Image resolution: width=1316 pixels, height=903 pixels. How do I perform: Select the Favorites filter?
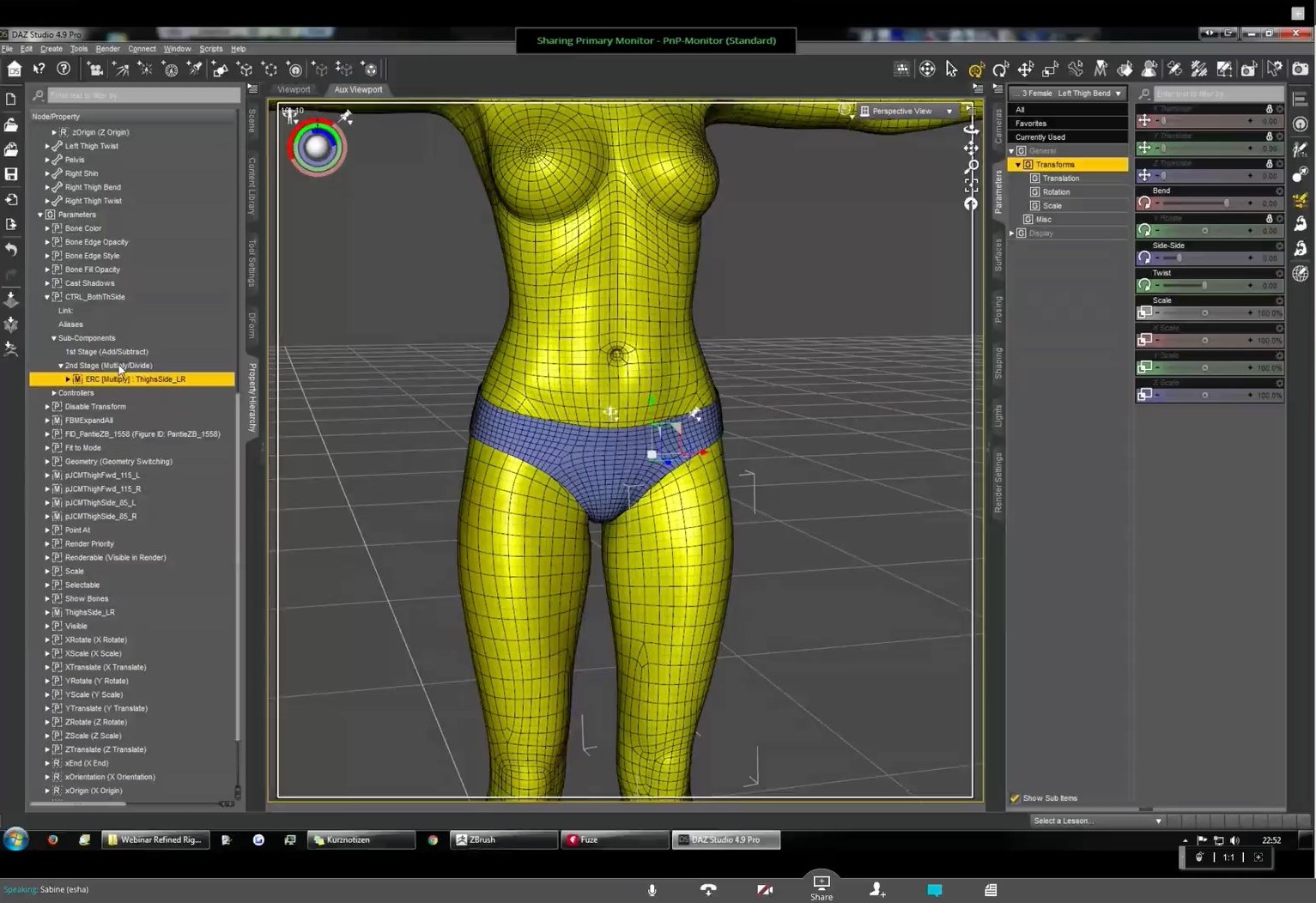tap(1068, 124)
